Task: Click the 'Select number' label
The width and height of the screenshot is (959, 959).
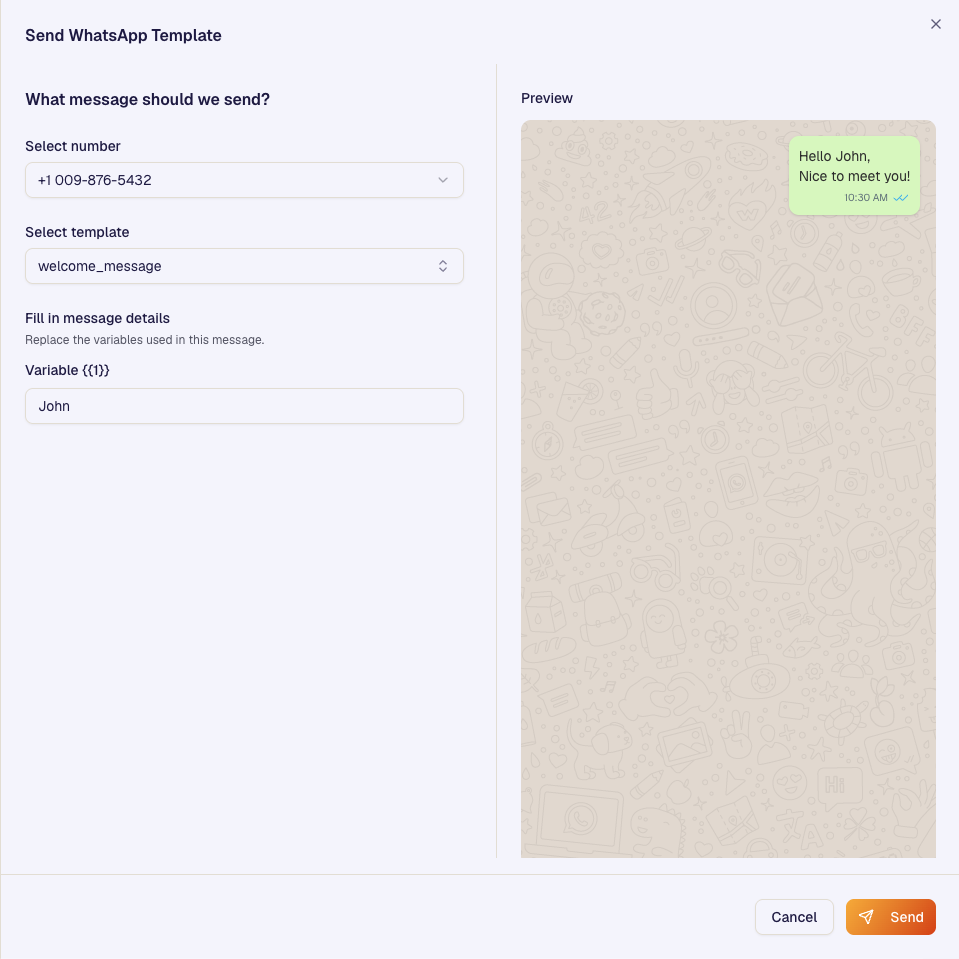Action: (x=73, y=146)
